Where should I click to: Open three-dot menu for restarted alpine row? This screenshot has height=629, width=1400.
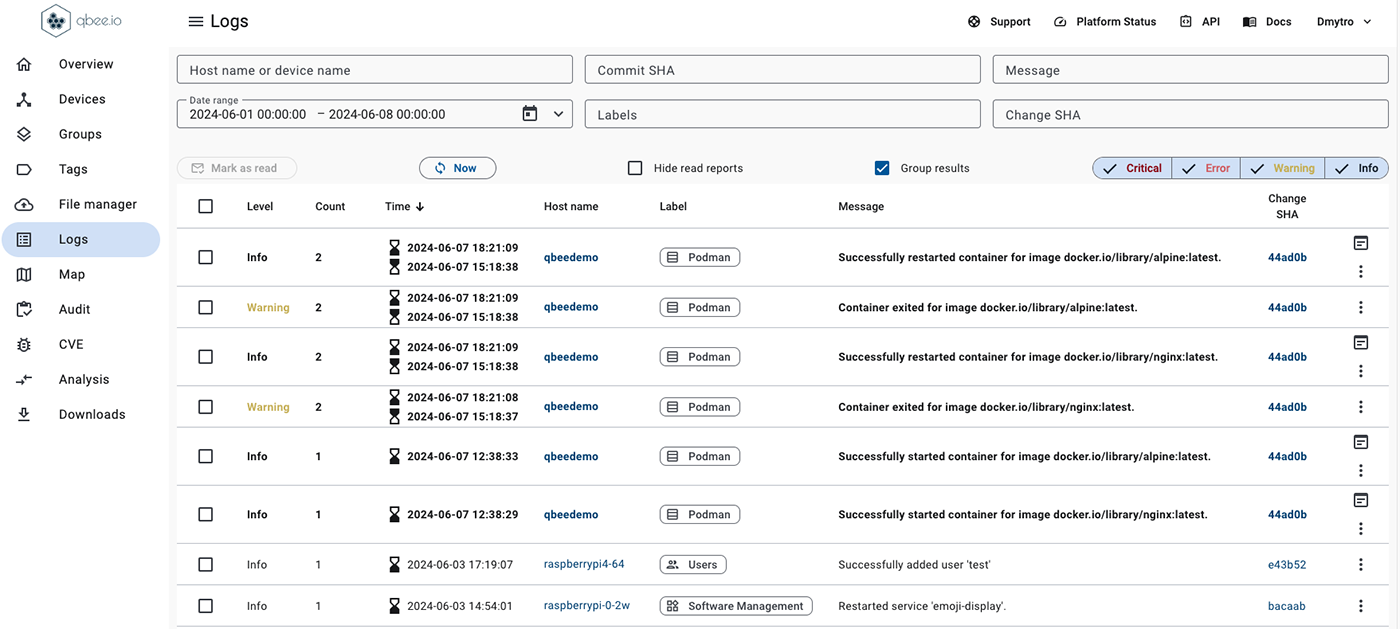pos(1361,271)
